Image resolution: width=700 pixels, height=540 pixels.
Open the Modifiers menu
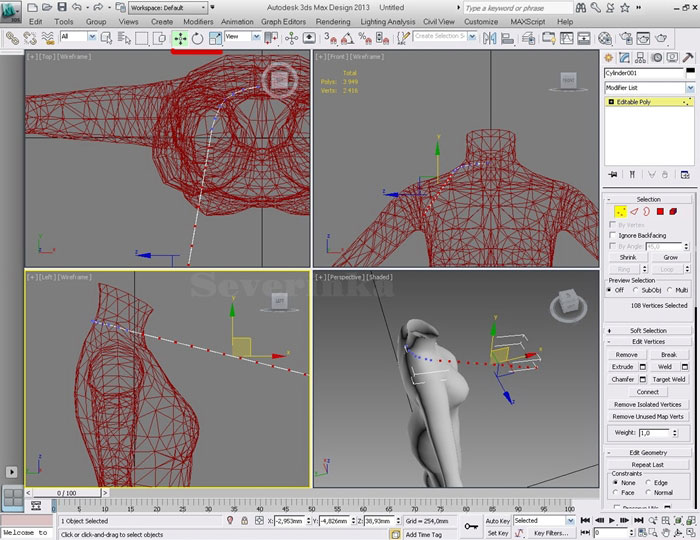[198, 21]
